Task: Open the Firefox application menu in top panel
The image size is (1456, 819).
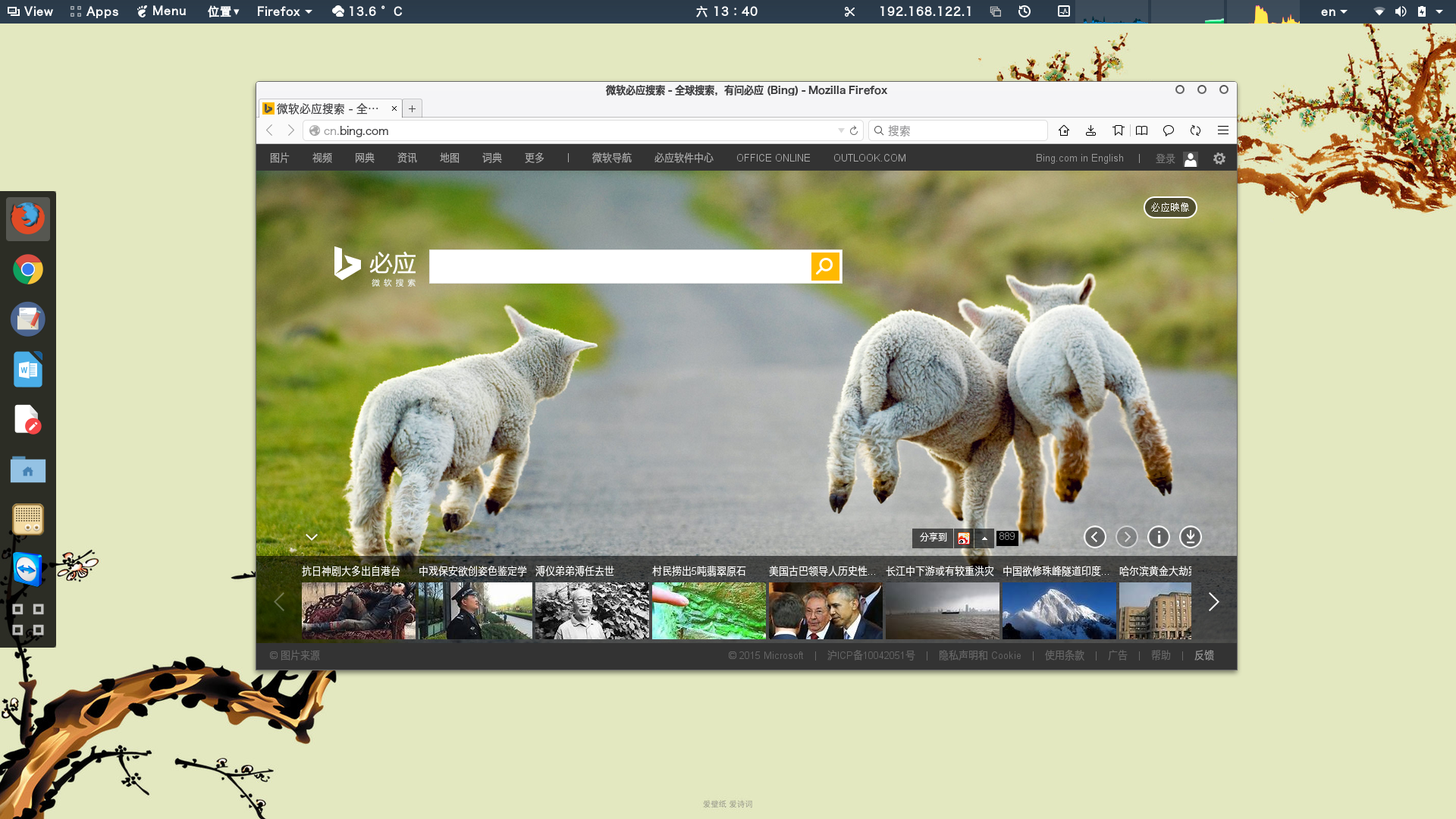Action: (x=284, y=11)
